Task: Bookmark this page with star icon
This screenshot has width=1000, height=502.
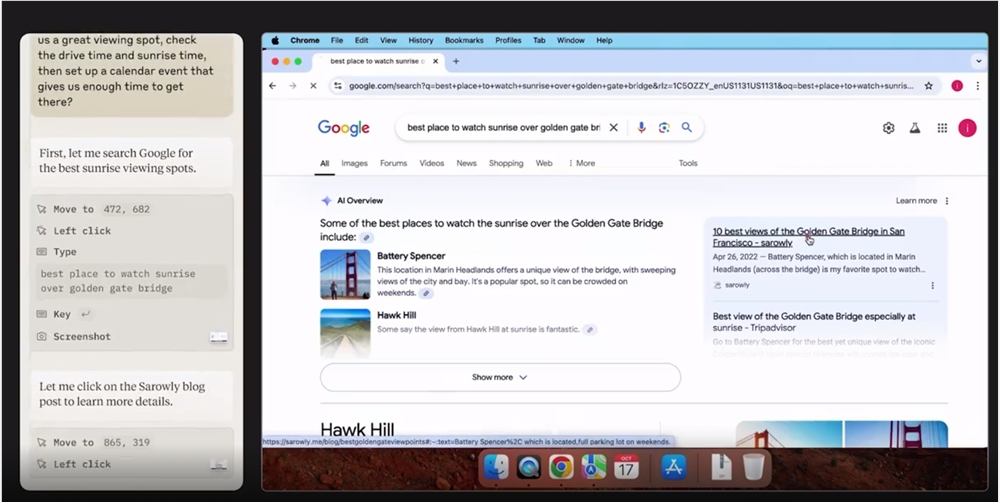Action: tap(929, 86)
